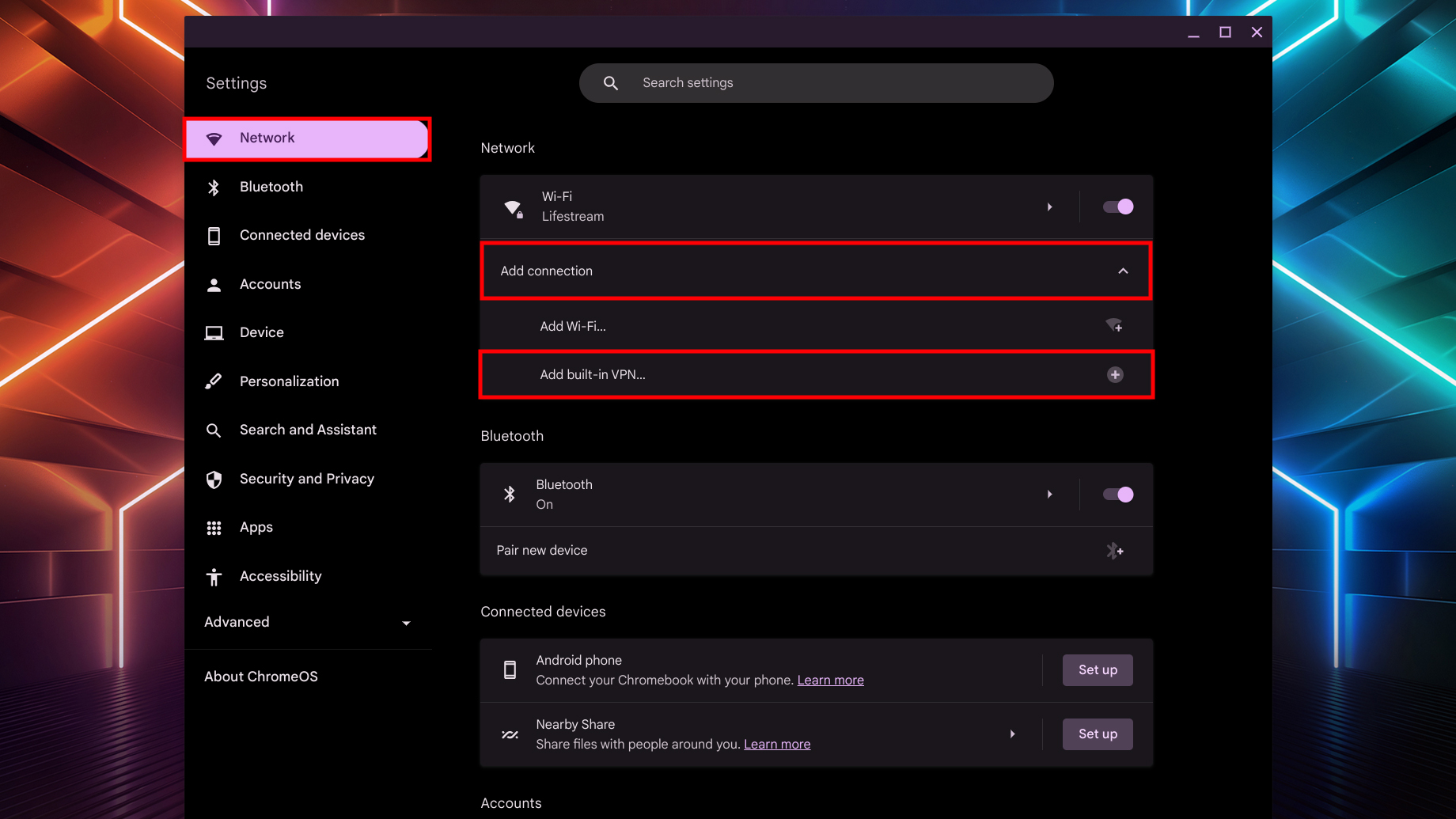The width and height of the screenshot is (1456, 819).
Task: Click the Nearby Share icon
Action: tap(510, 734)
